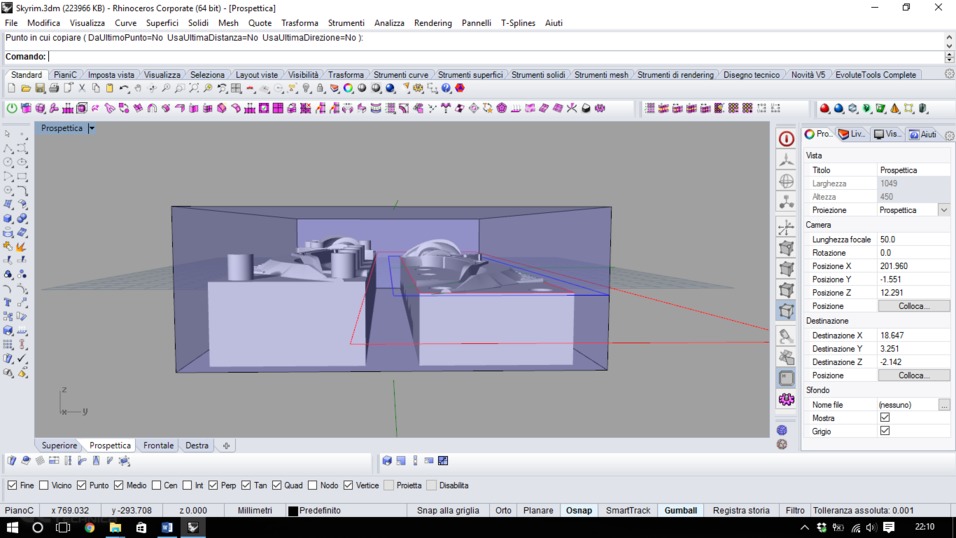Screen dimensions: 956x538
Task: Open a file with folder icon
Action: click(26, 88)
